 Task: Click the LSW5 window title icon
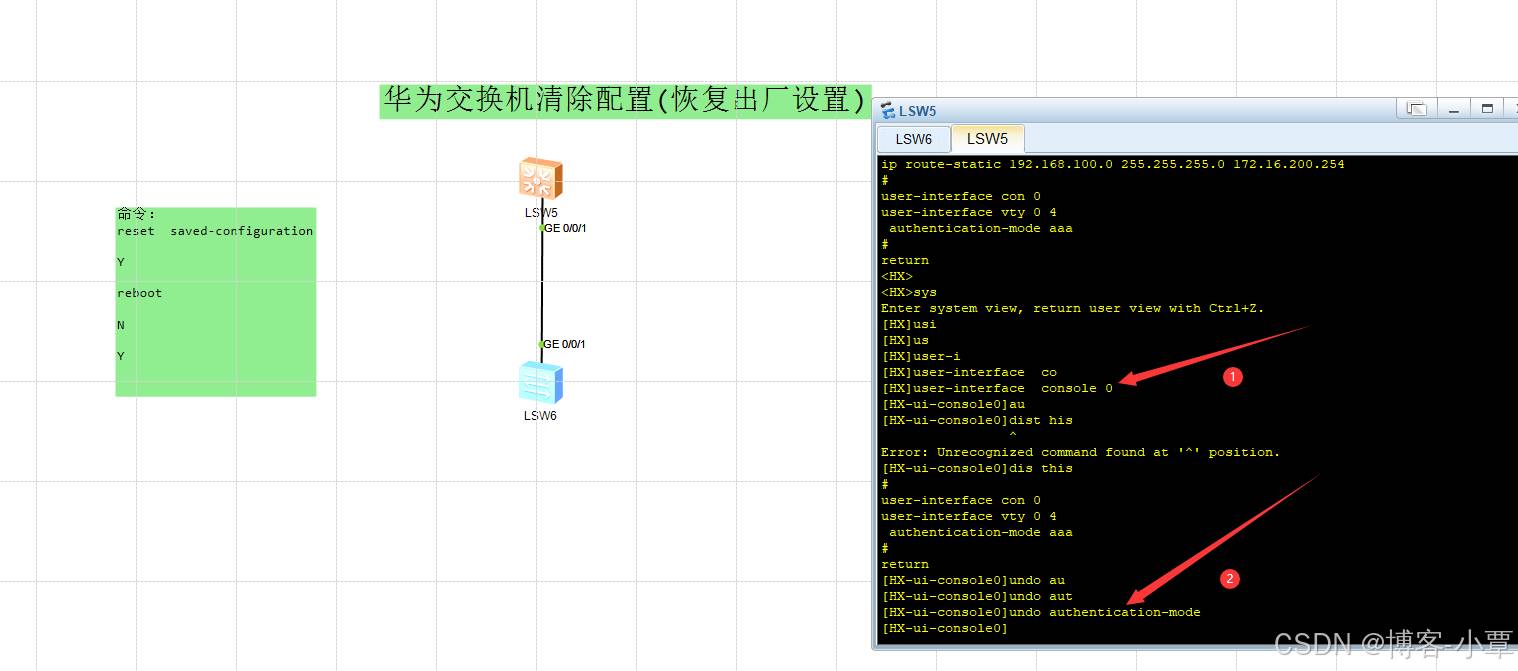pyautogui.click(x=887, y=111)
